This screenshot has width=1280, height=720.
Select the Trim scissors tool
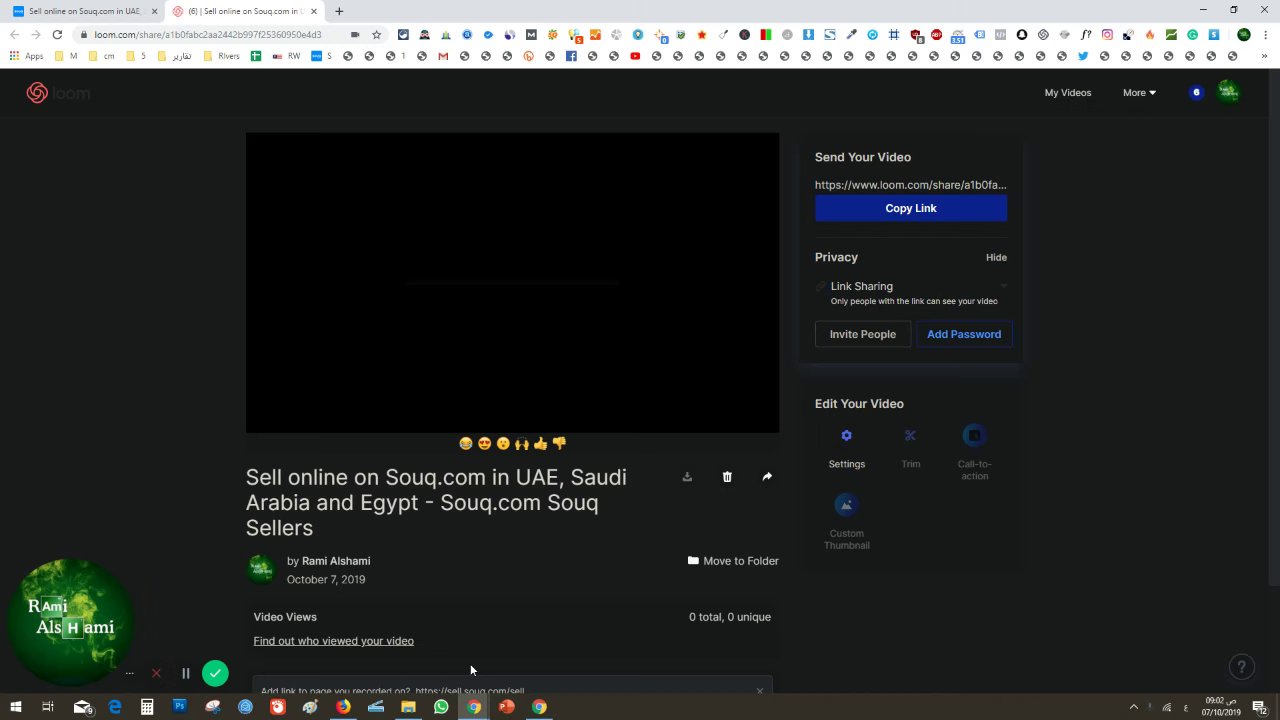click(910, 436)
